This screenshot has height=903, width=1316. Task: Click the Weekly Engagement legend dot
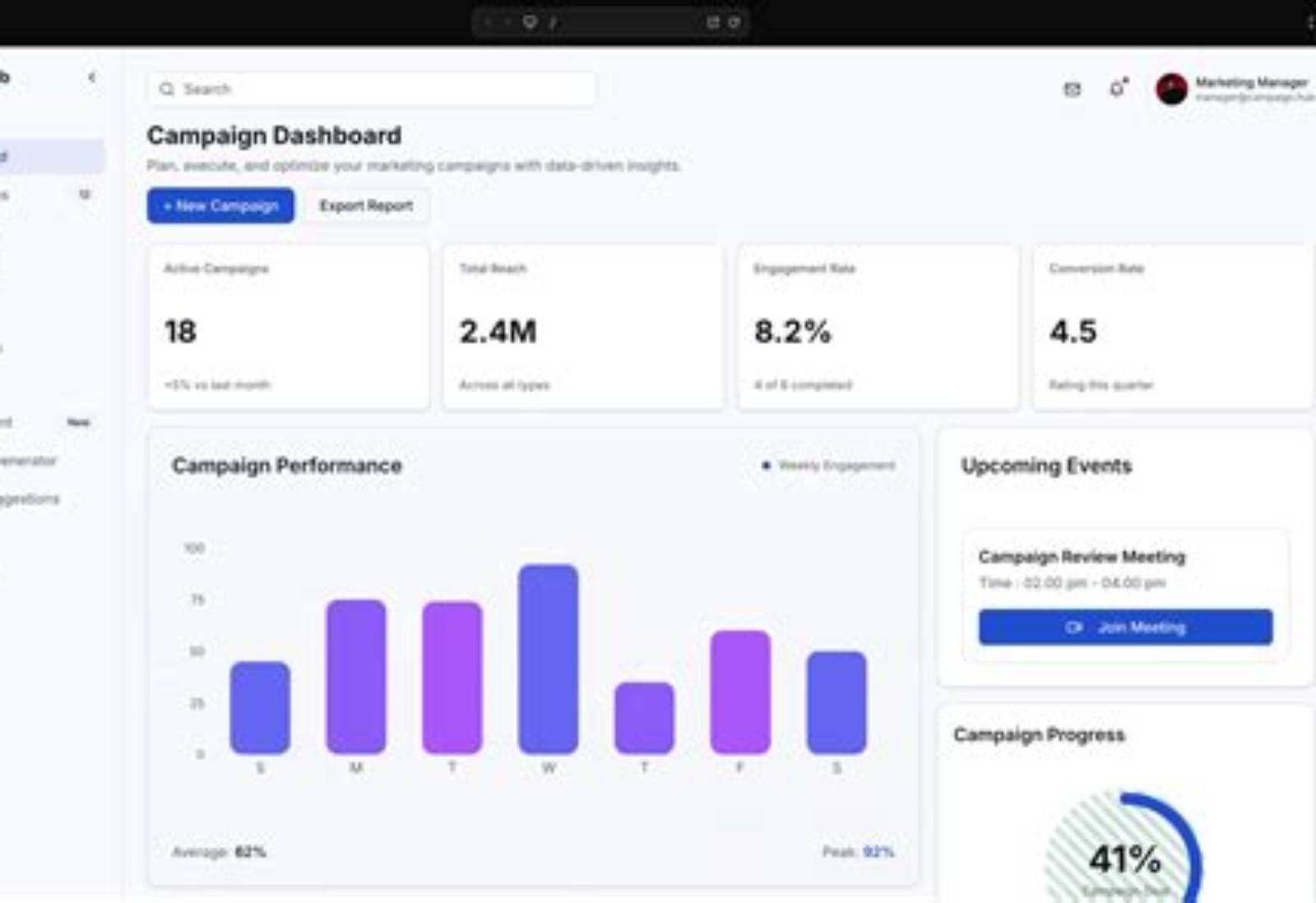click(766, 465)
